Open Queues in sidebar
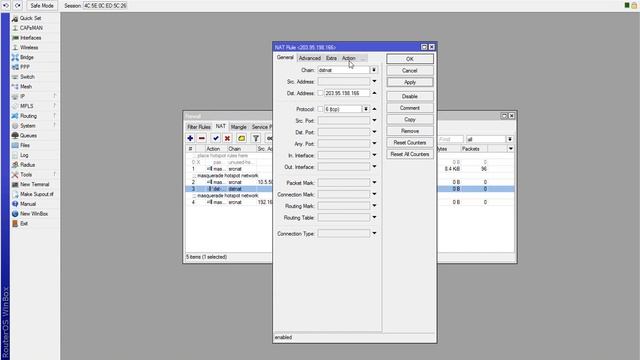The image size is (640, 360). (x=28, y=136)
